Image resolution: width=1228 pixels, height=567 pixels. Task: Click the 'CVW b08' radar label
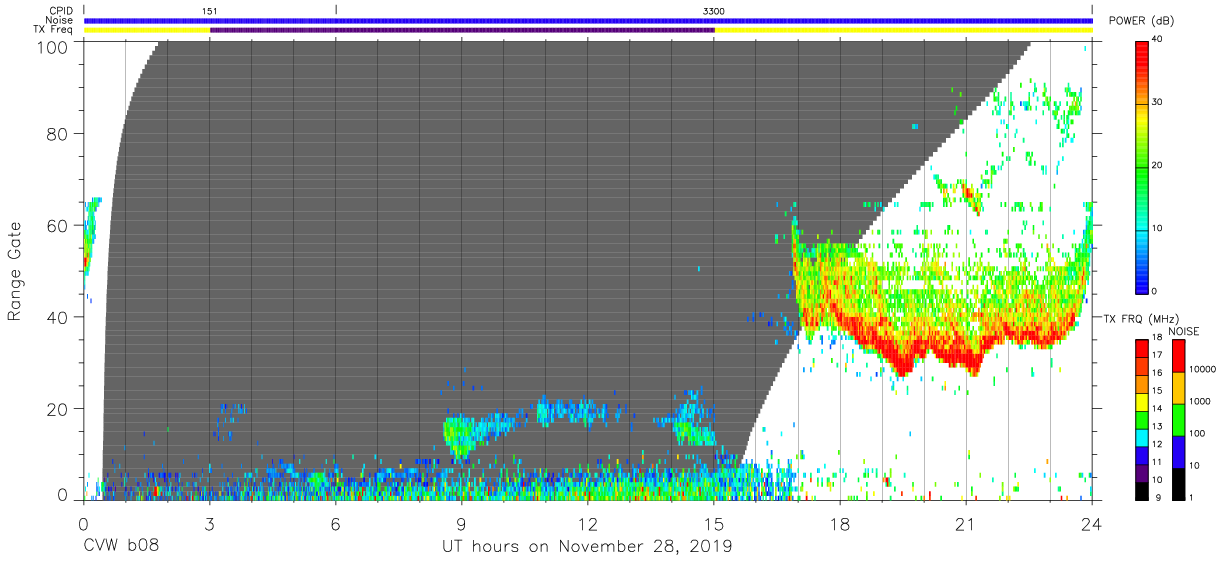(121, 547)
